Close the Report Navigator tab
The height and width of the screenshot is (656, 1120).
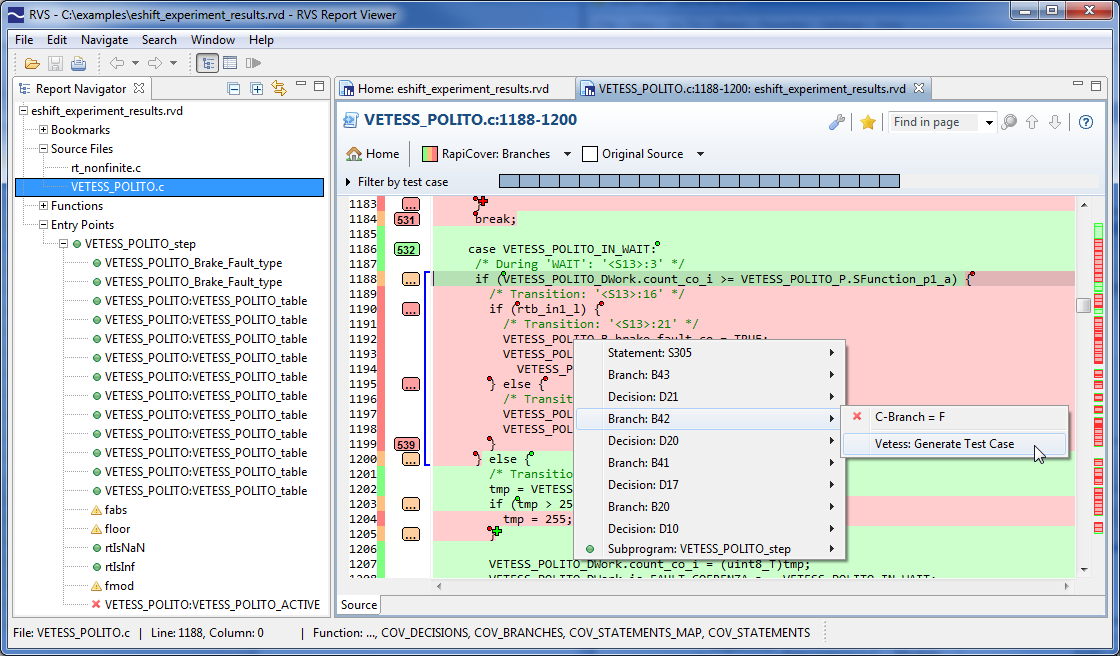[x=139, y=88]
